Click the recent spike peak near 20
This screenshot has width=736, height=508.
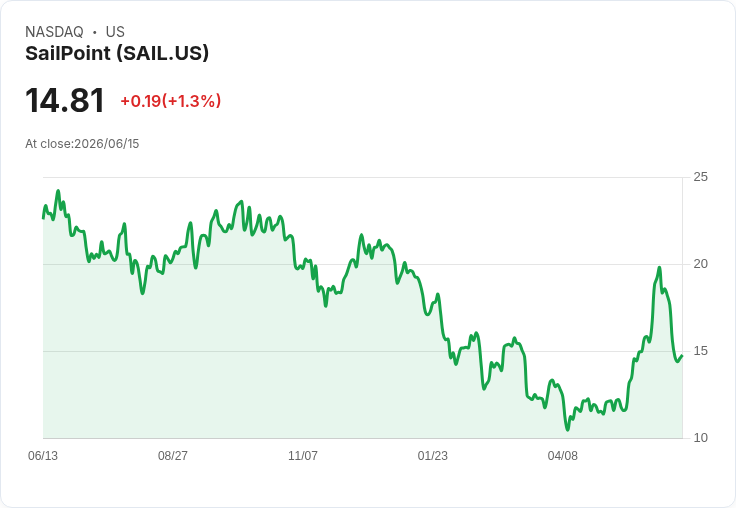(x=659, y=268)
